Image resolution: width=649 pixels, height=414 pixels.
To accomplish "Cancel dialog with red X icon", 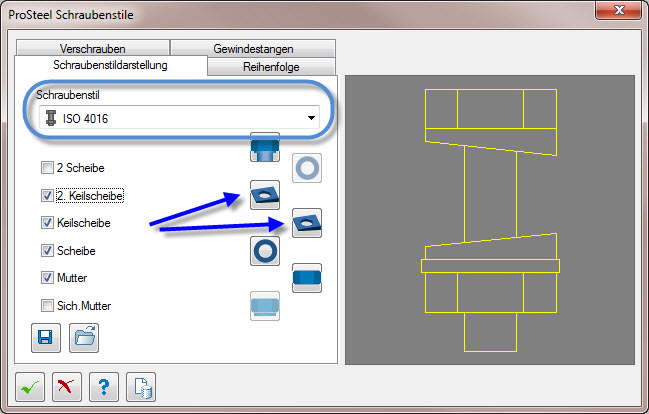I will pyautogui.click(x=67, y=387).
